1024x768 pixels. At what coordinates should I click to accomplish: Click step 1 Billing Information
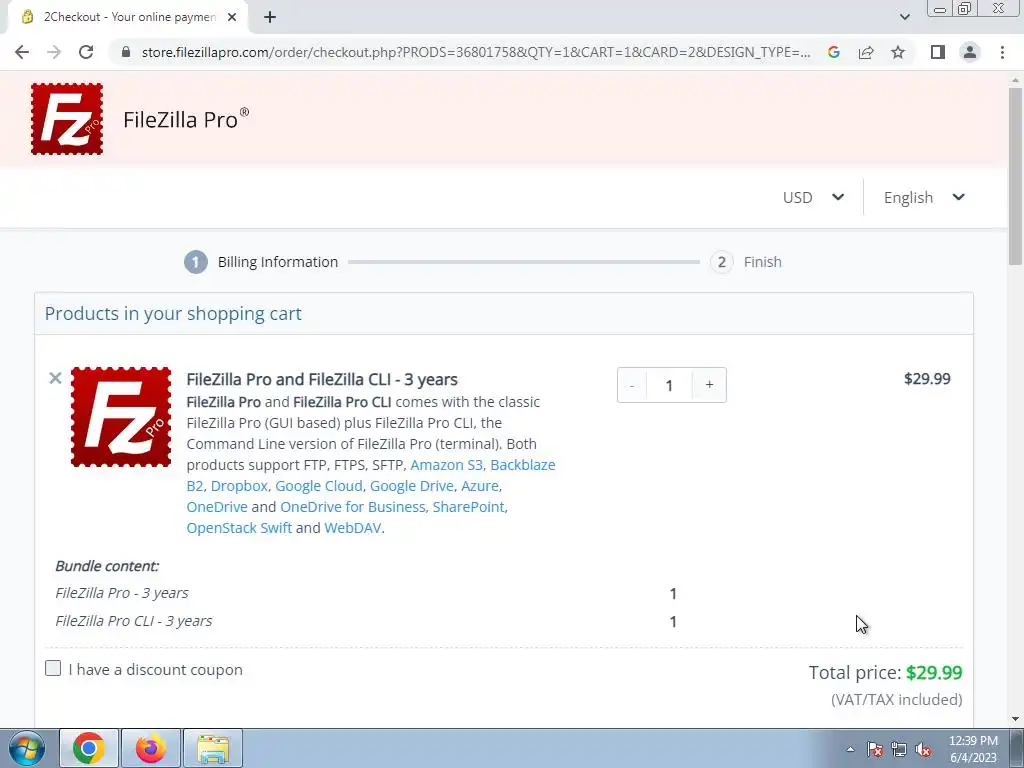click(261, 262)
